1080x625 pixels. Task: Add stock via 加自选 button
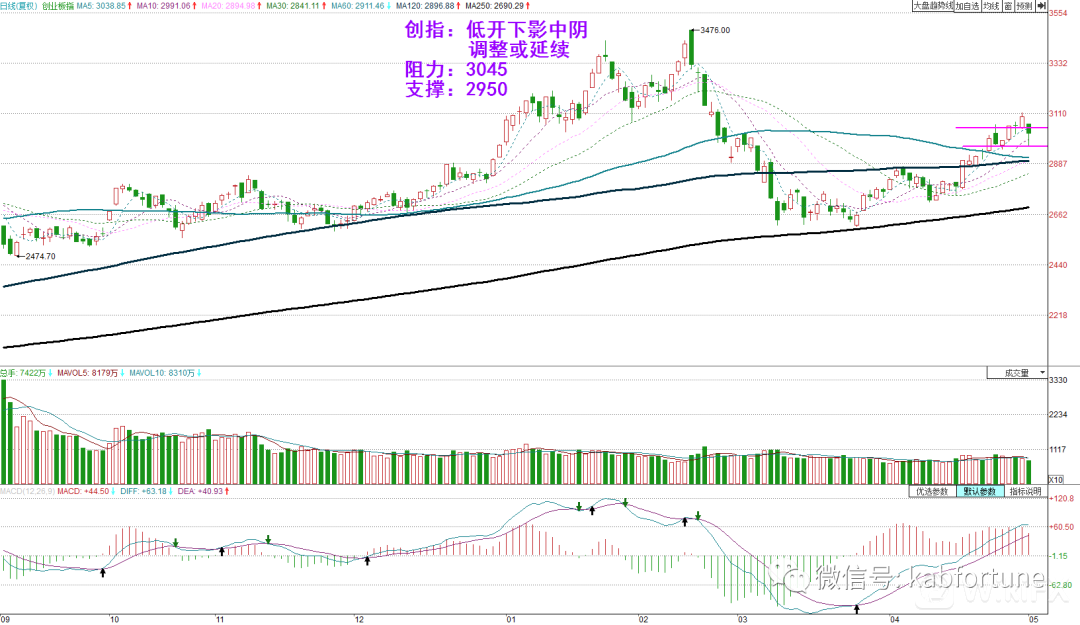click(966, 6)
